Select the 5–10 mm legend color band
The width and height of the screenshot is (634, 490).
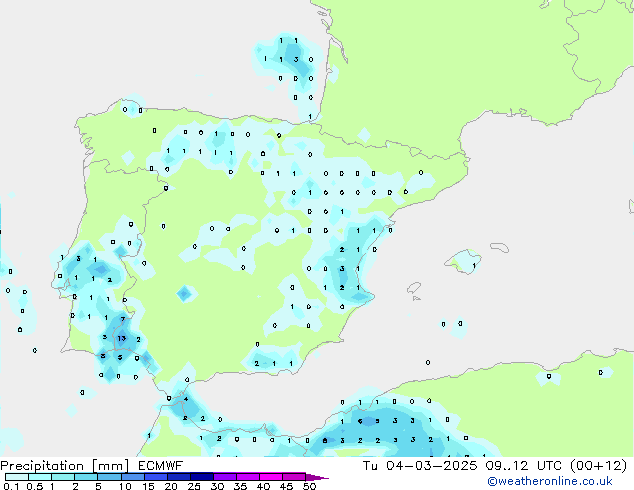[x=109, y=477]
